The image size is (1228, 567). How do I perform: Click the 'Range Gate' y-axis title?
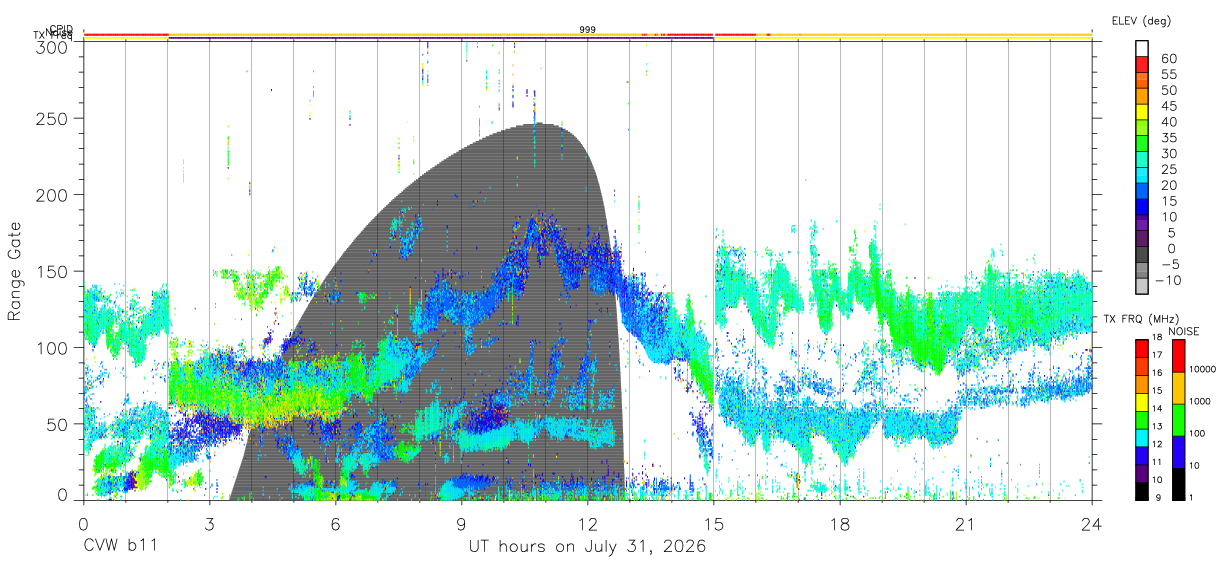click(x=15, y=270)
